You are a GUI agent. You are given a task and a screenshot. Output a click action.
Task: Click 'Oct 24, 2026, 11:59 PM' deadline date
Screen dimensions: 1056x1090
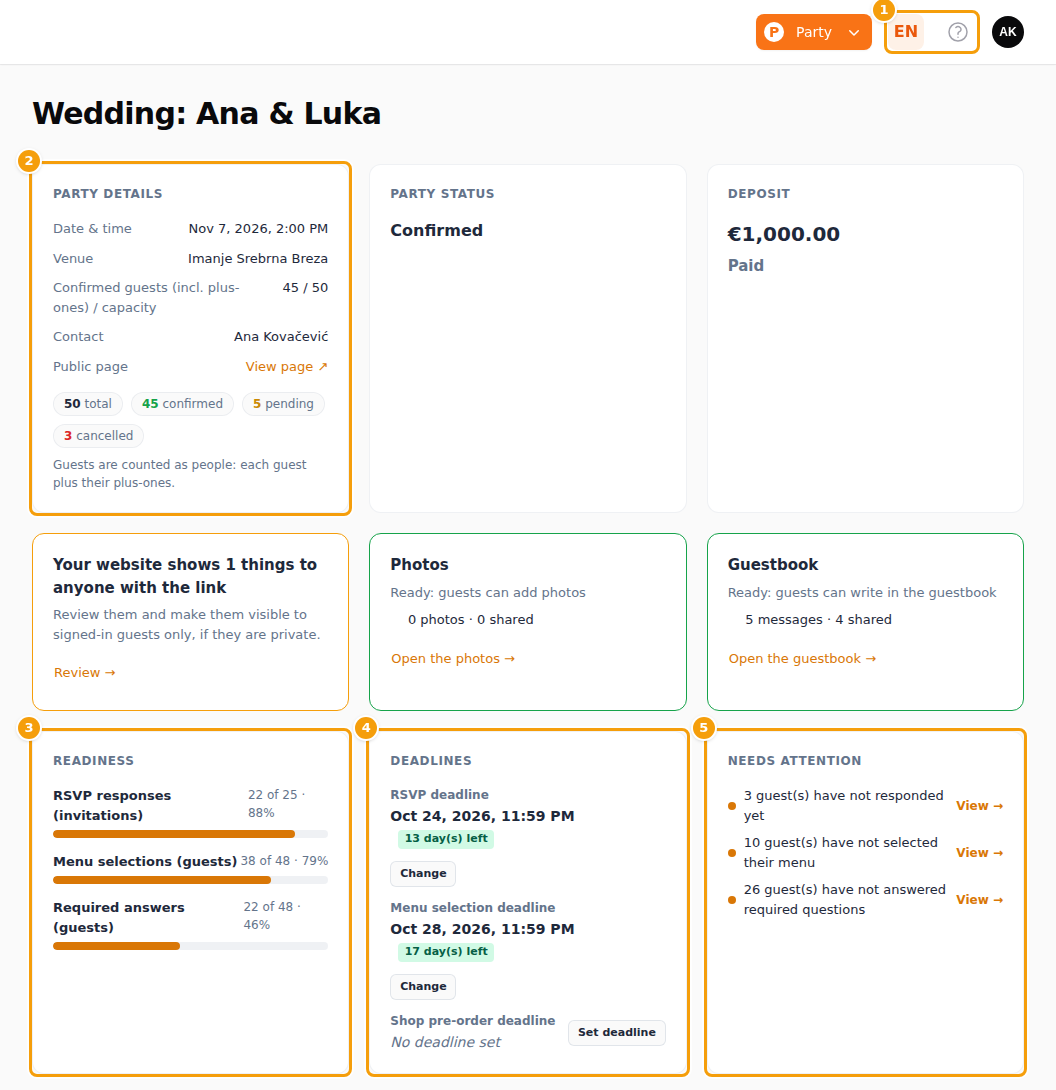pyautogui.click(x=482, y=816)
